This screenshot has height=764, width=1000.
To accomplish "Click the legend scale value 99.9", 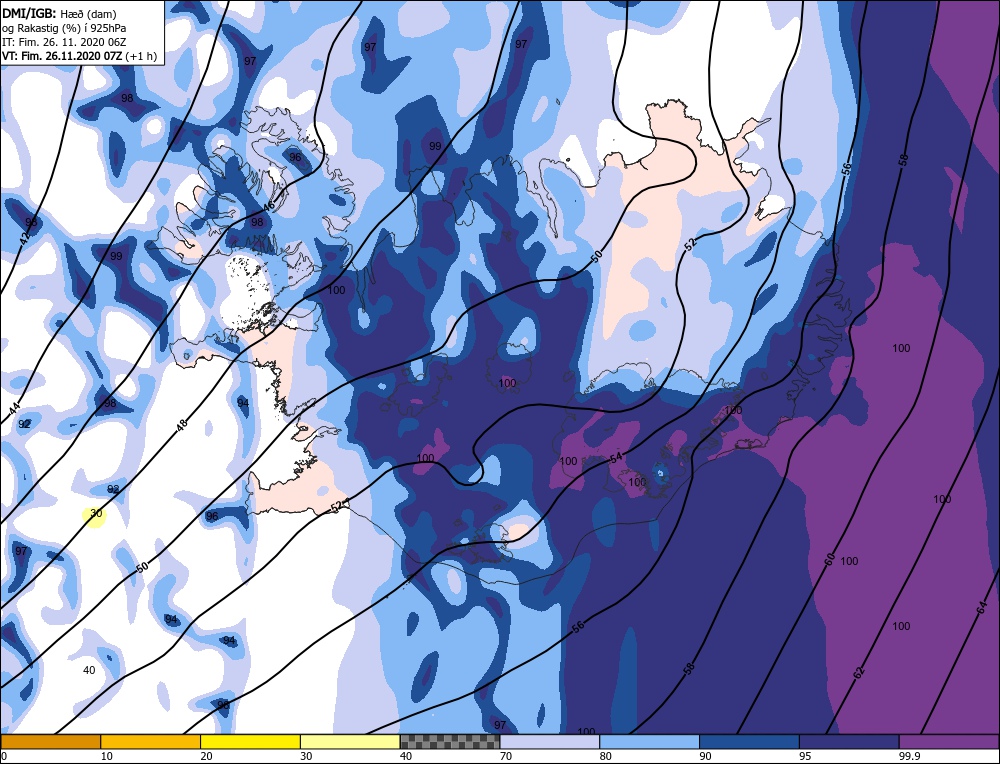I will pyautogui.click(x=909, y=756).
